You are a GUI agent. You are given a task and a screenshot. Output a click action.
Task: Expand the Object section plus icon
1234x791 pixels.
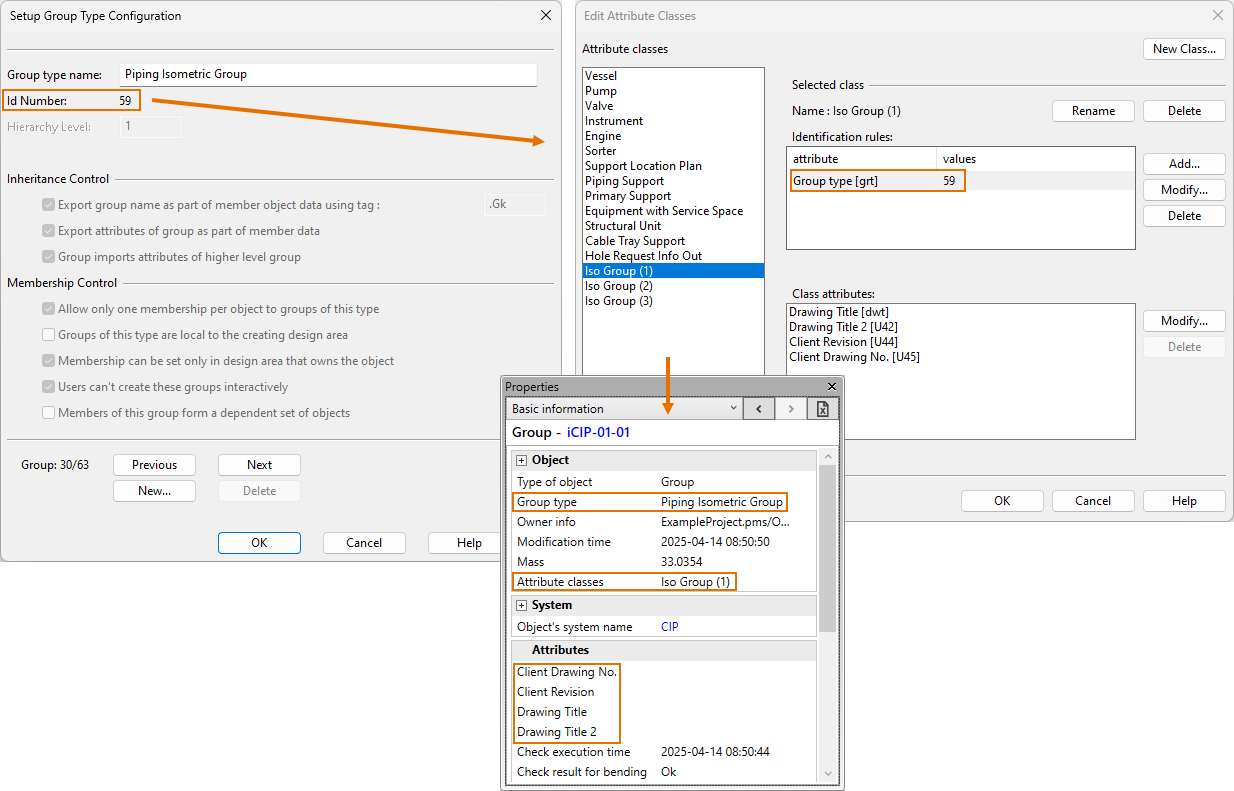pyautogui.click(x=521, y=460)
